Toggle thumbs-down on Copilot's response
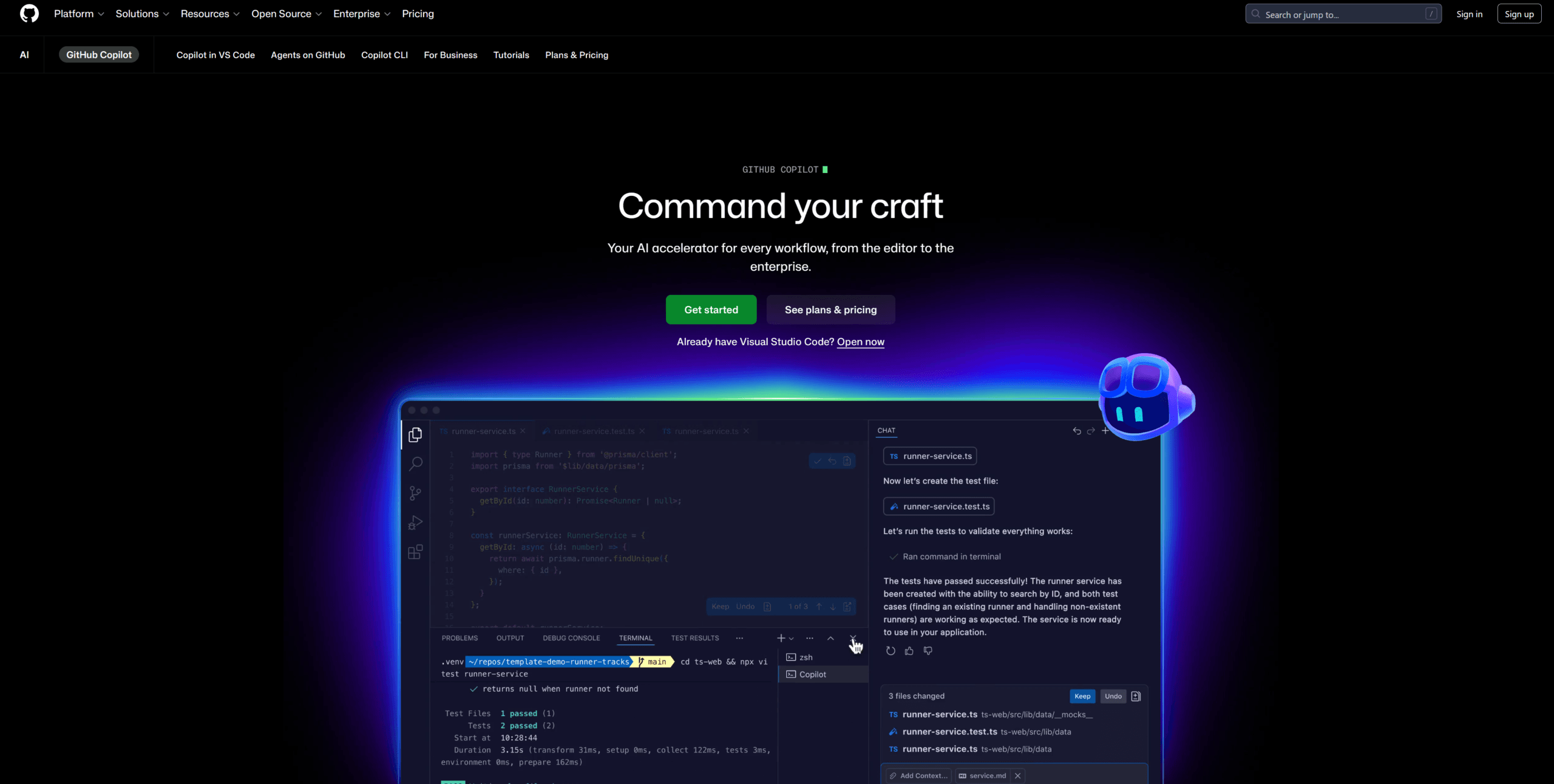The width and height of the screenshot is (1554, 784). (x=928, y=651)
